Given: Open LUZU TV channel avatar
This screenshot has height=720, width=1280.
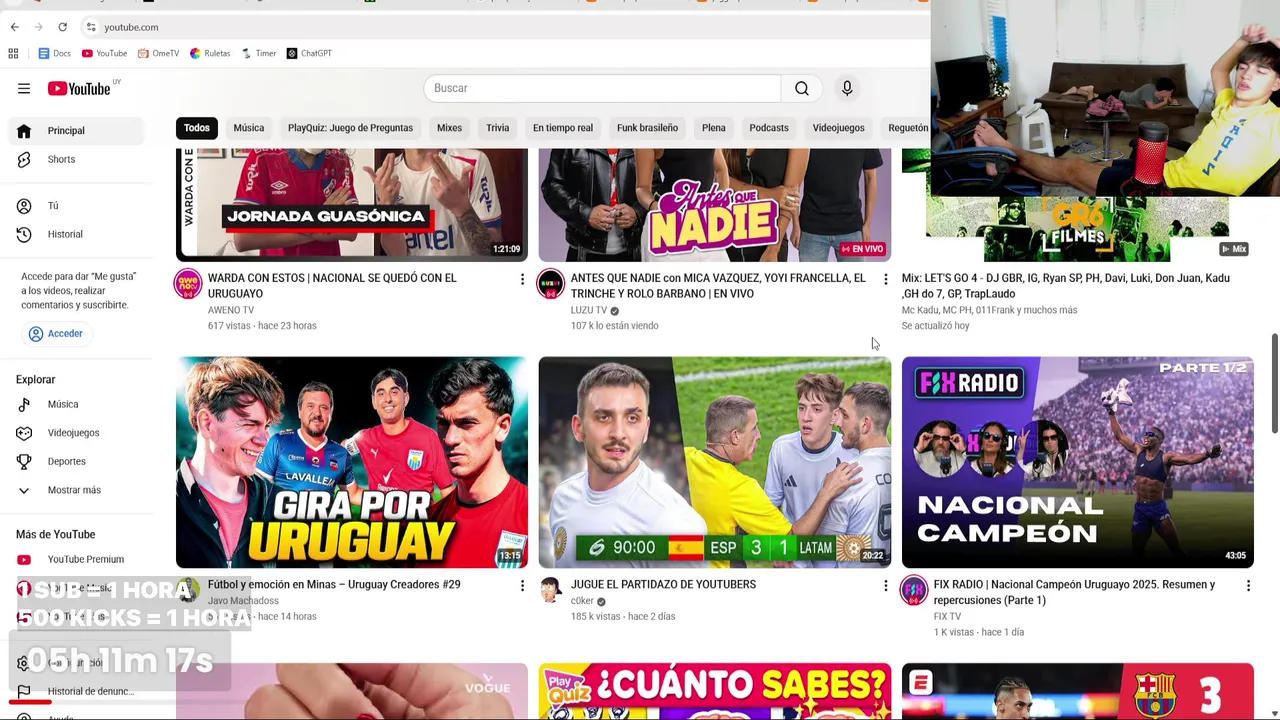Looking at the screenshot, I should tap(551, 284).
